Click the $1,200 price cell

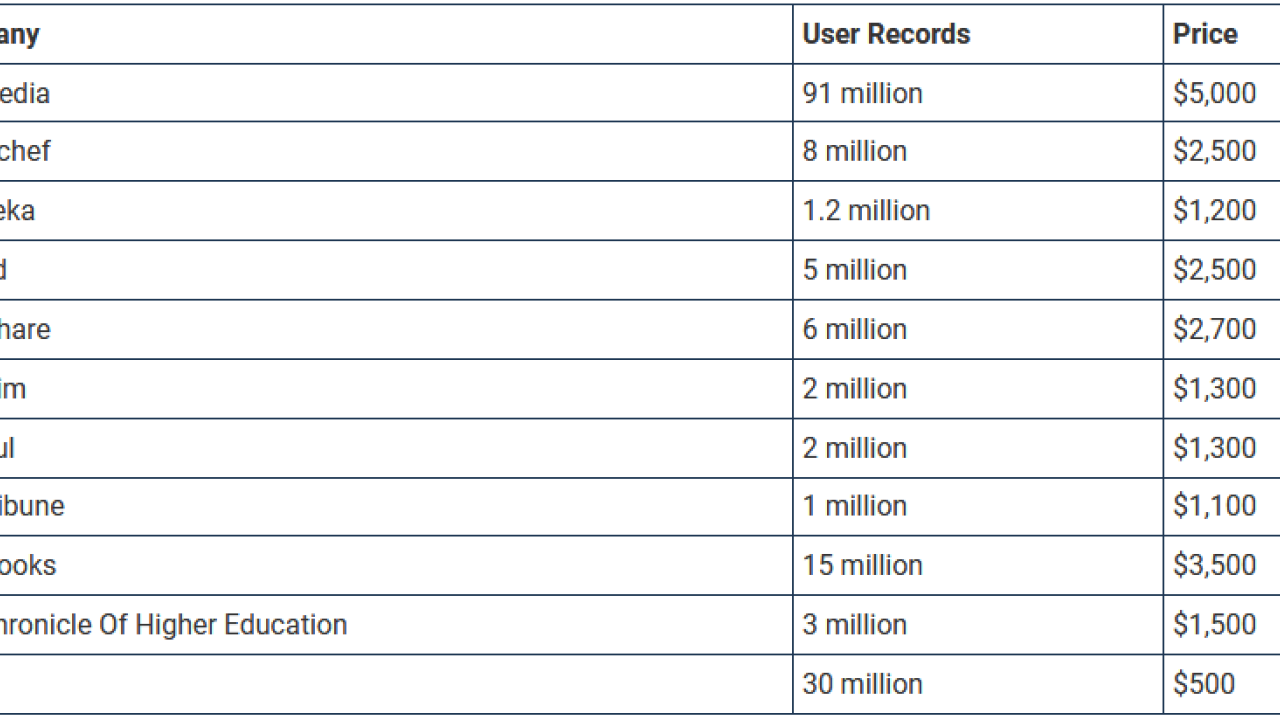[1214, 210]
